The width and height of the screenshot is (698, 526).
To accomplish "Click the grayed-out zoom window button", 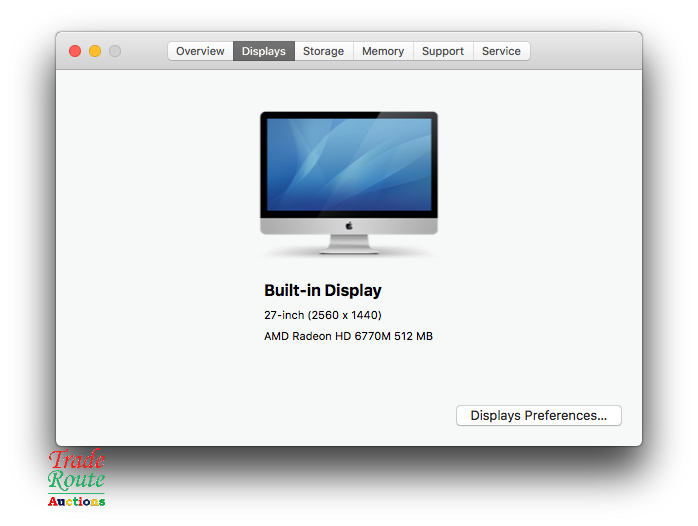I will (x=115, y=51).
